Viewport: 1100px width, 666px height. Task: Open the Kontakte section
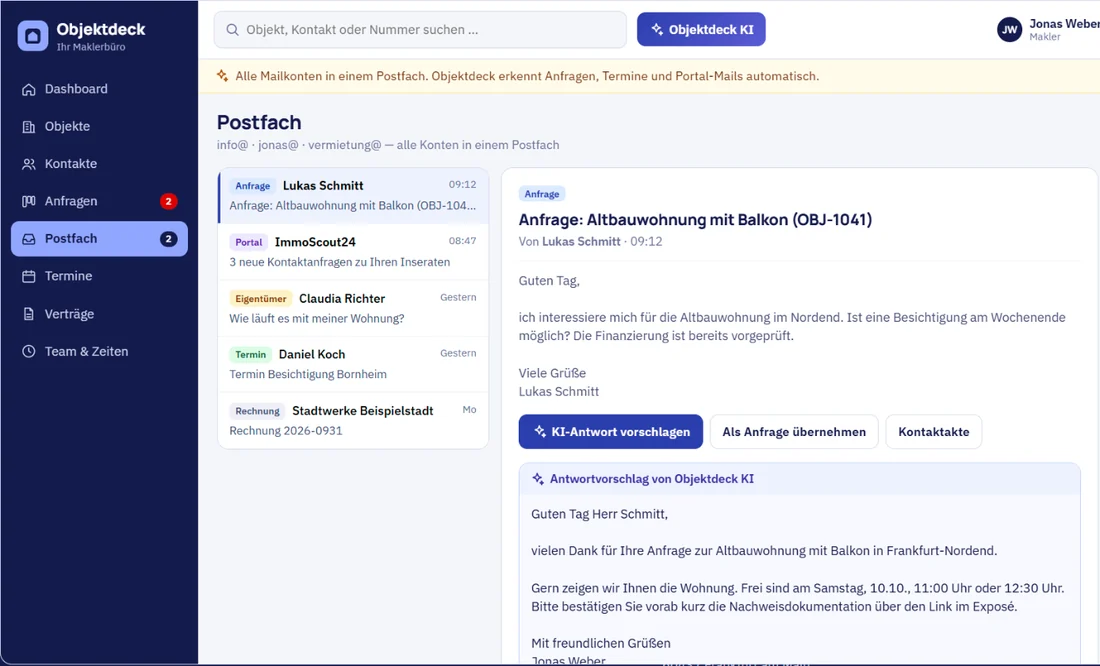100,164
